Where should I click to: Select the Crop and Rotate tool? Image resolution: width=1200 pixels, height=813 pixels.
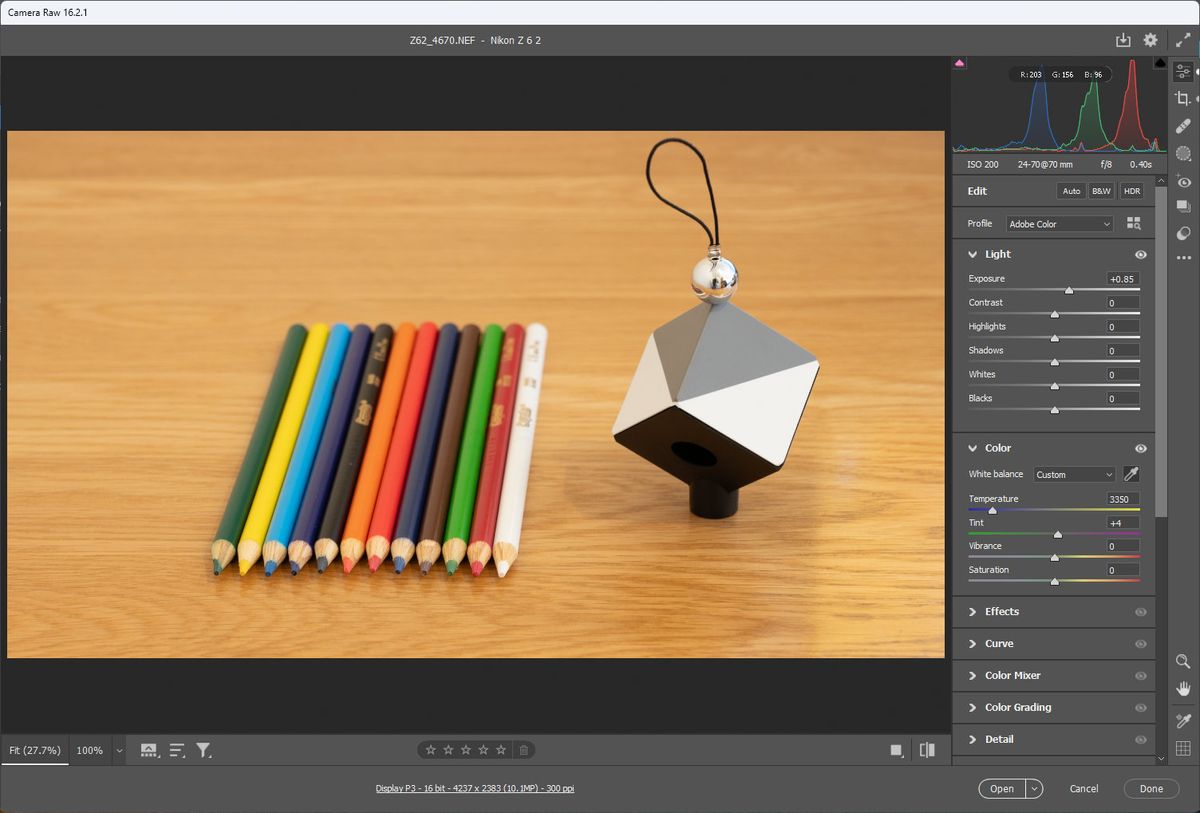[1185, 98]
